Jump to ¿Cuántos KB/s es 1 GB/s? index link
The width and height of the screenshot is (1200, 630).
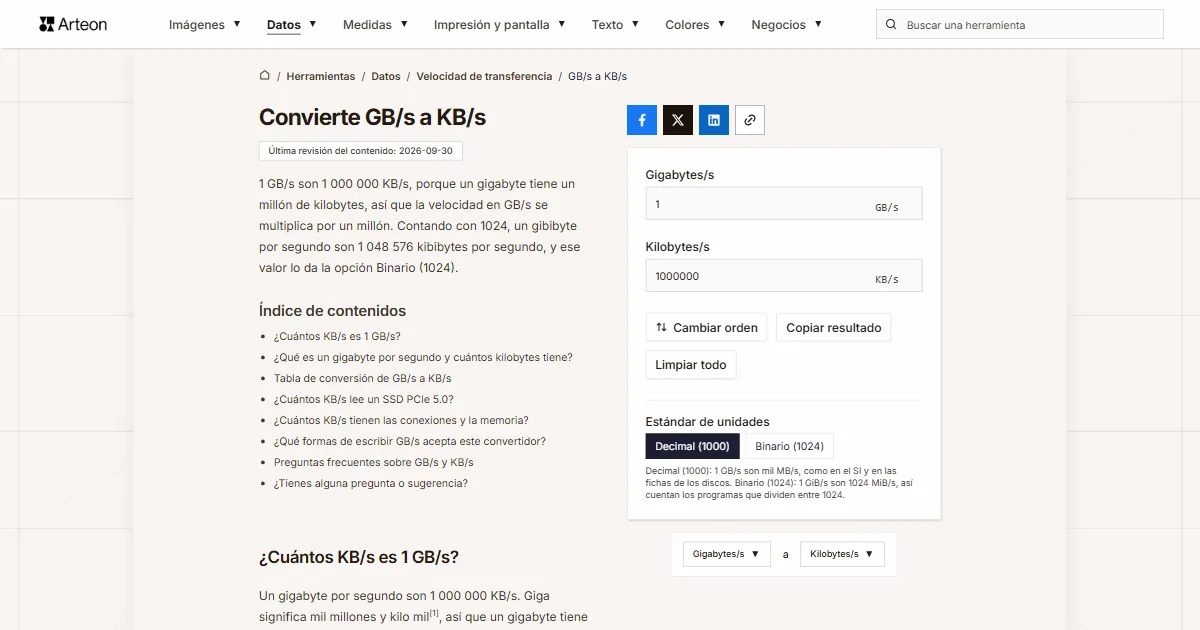tap(337, 337)
